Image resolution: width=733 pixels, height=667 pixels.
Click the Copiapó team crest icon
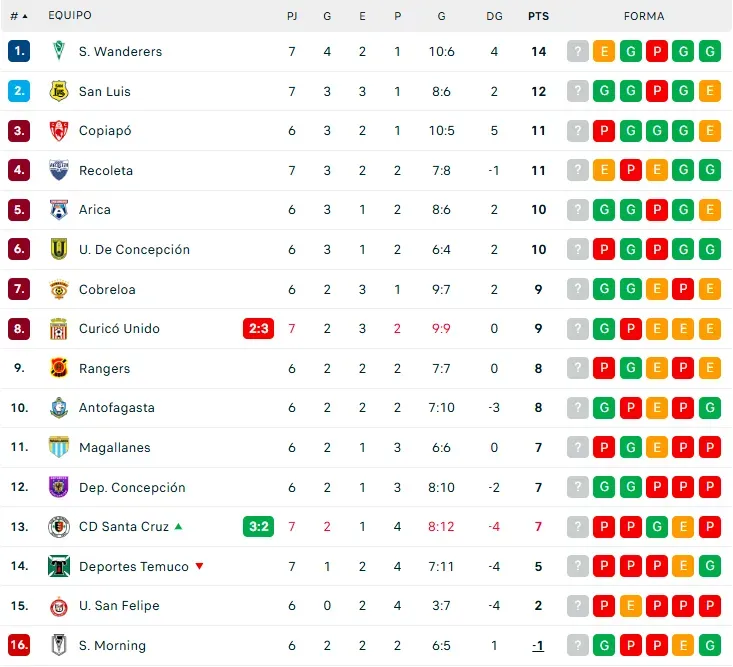click(x=59, y=131)
